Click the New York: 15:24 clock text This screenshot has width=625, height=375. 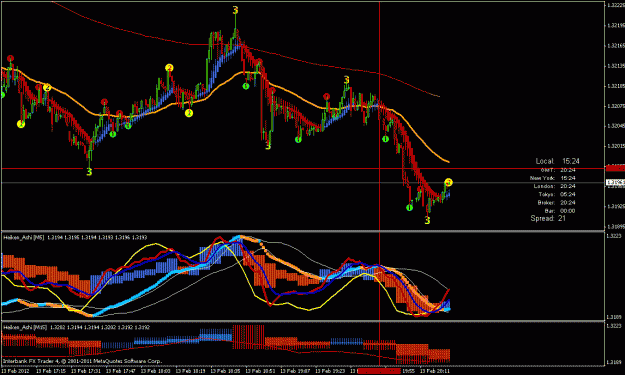pyautogui.click(x=552, y=178)
